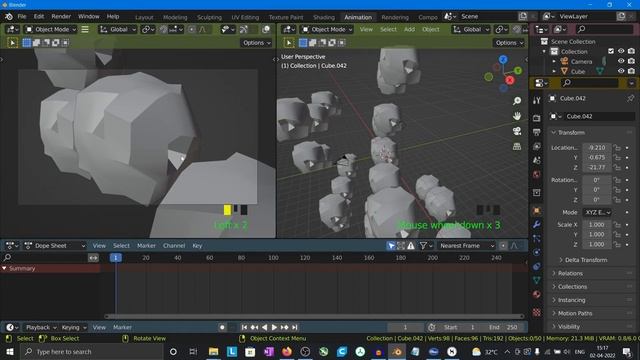The width and height of the screenshot is (640, 360).
Task: Open the Physics properties tab icon
Action: (x=537, y=252)
